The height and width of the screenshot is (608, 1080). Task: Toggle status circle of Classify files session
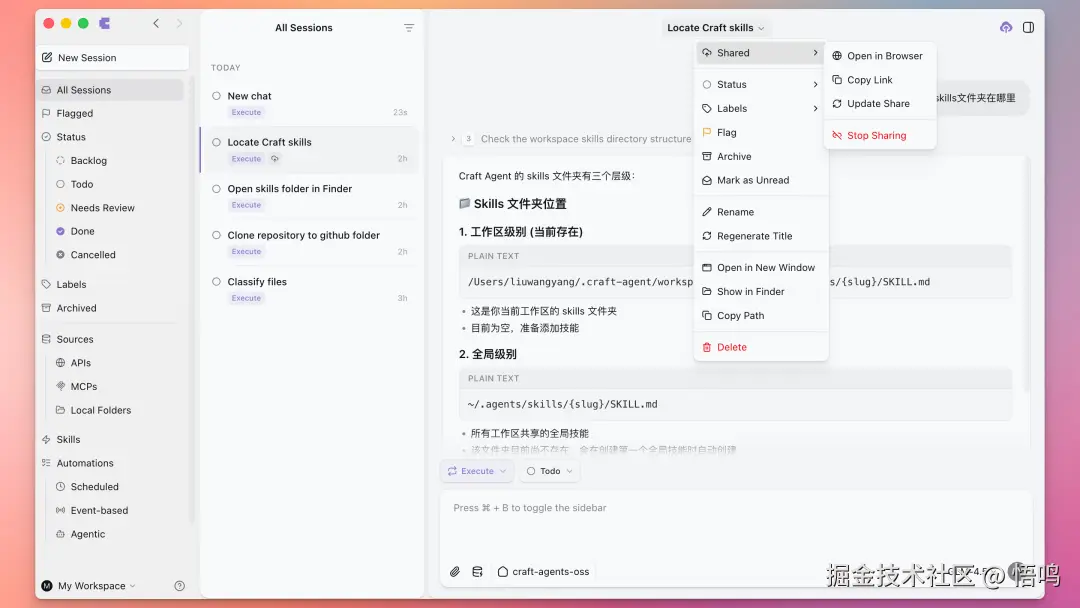tap(216, 282)
